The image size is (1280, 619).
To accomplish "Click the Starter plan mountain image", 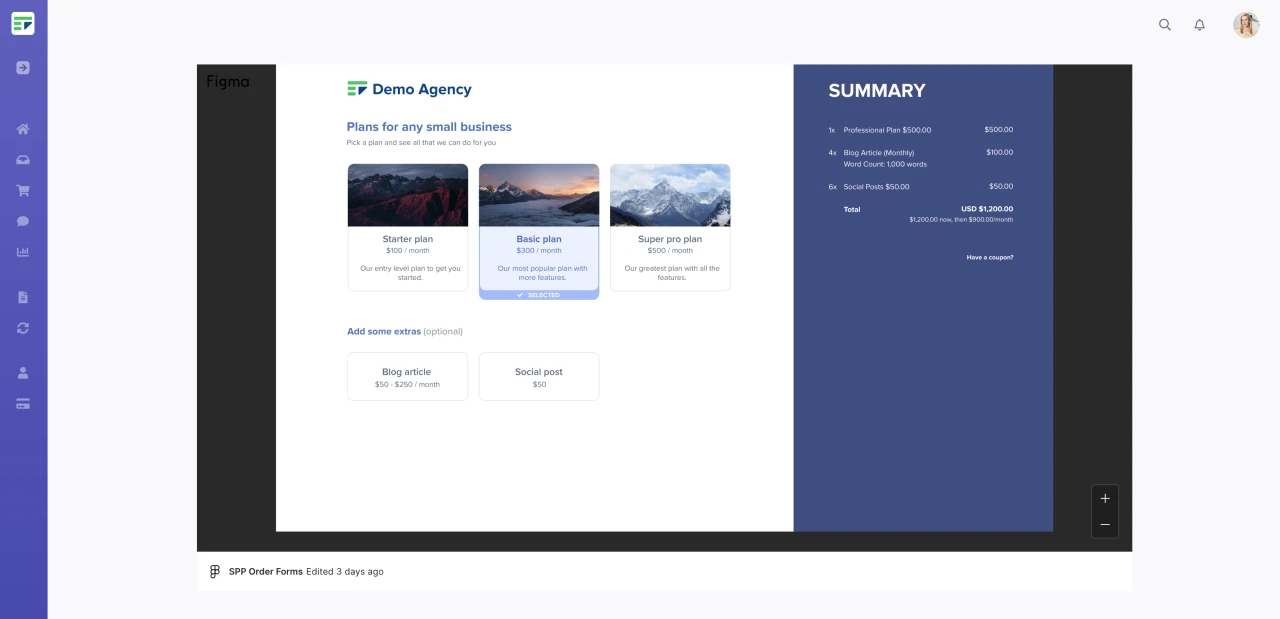I will click(408, 195).
